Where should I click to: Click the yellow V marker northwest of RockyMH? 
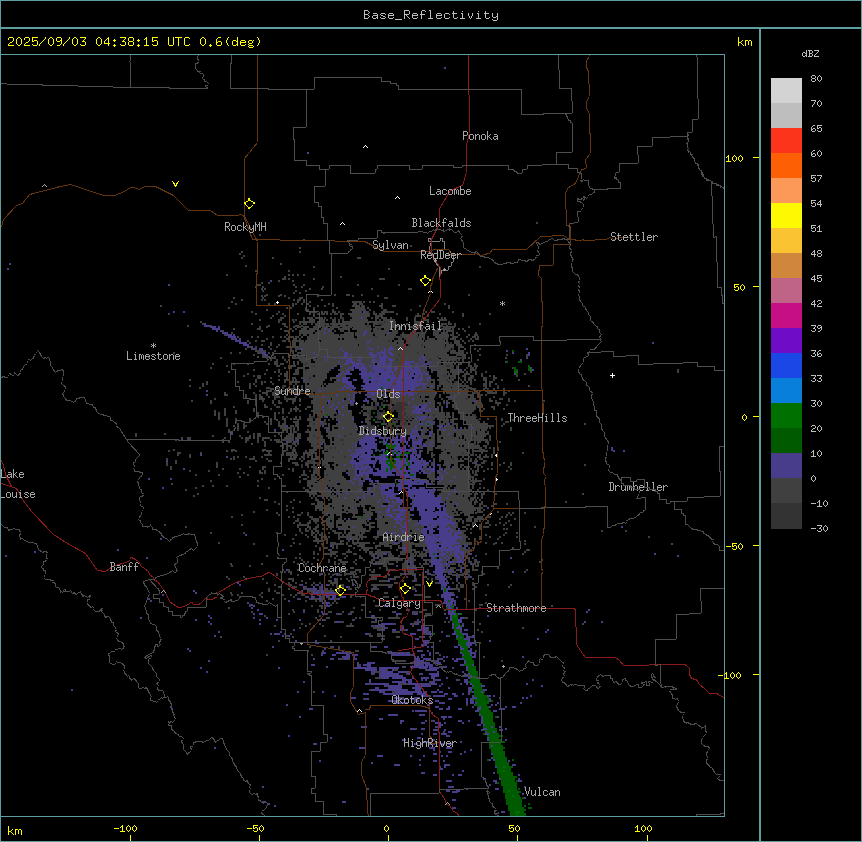pos(175,184)
